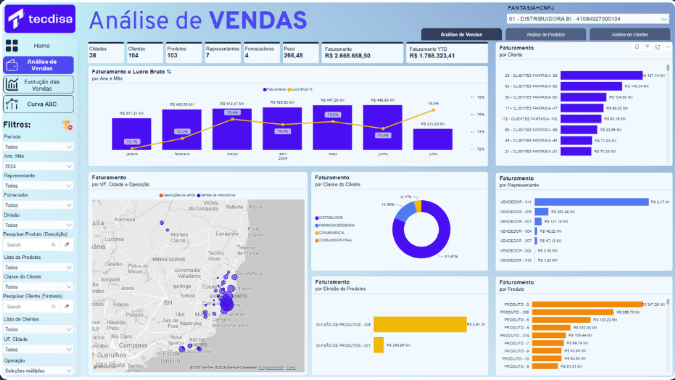
Task: Expand the Fornecedor filter dropdown
Action: (38, 205)
